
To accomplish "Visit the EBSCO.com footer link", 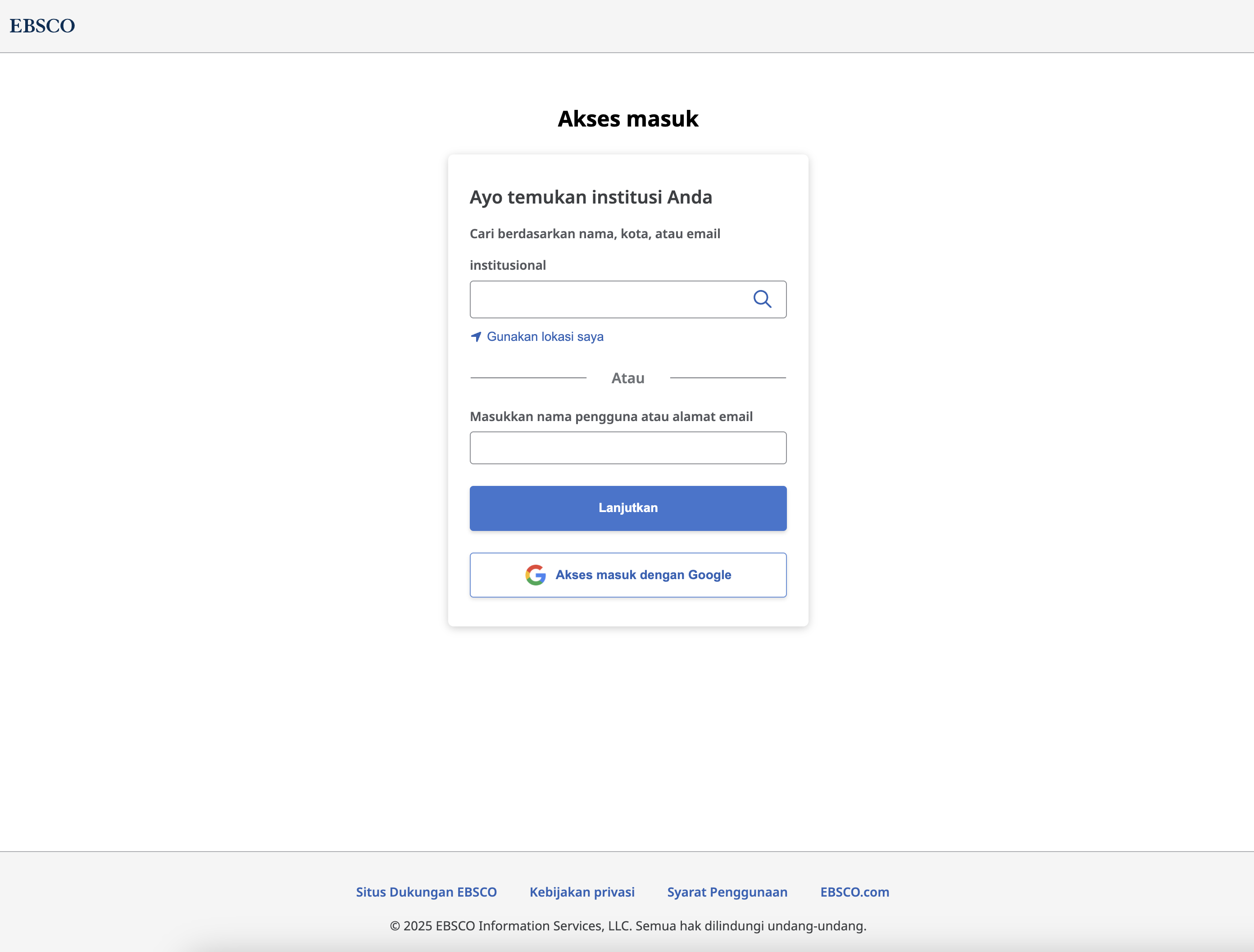I will (854, 892).
